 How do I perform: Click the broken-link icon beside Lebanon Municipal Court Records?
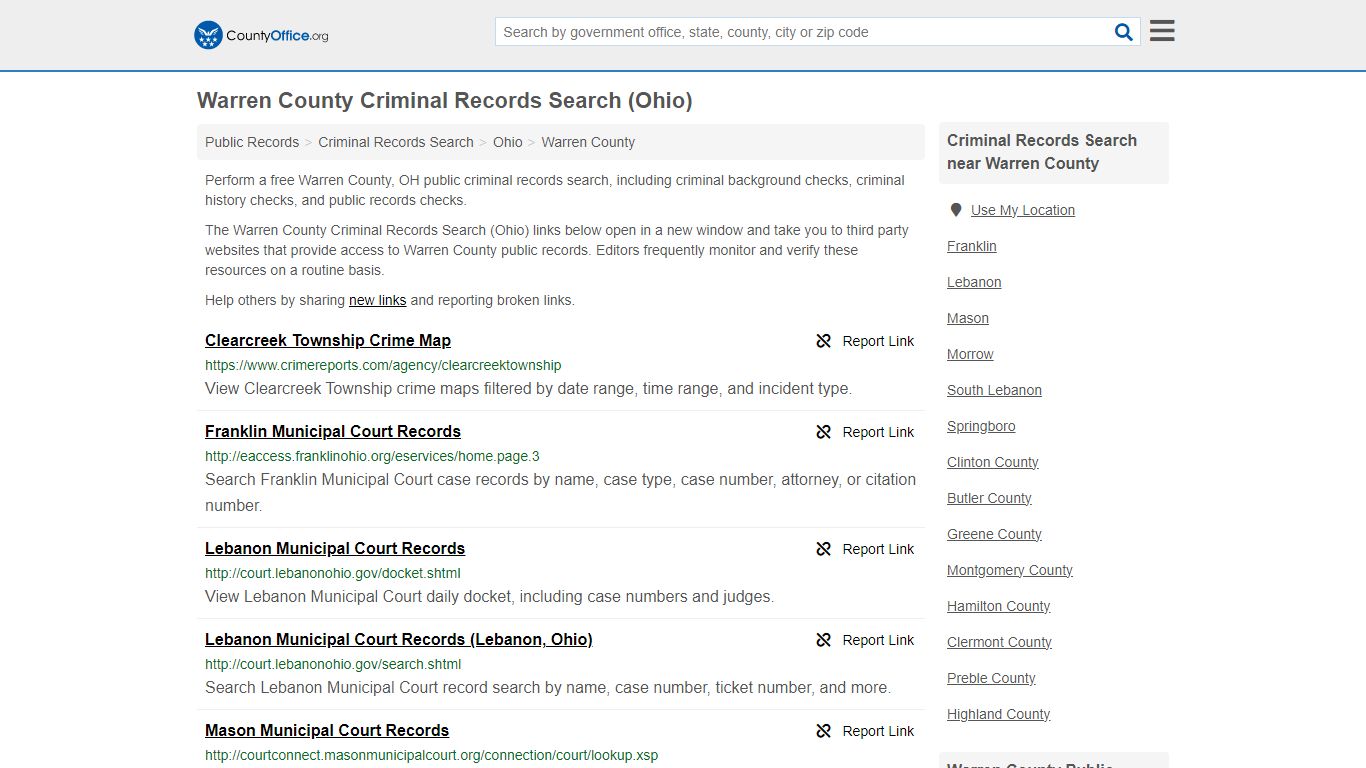point(823,549)
